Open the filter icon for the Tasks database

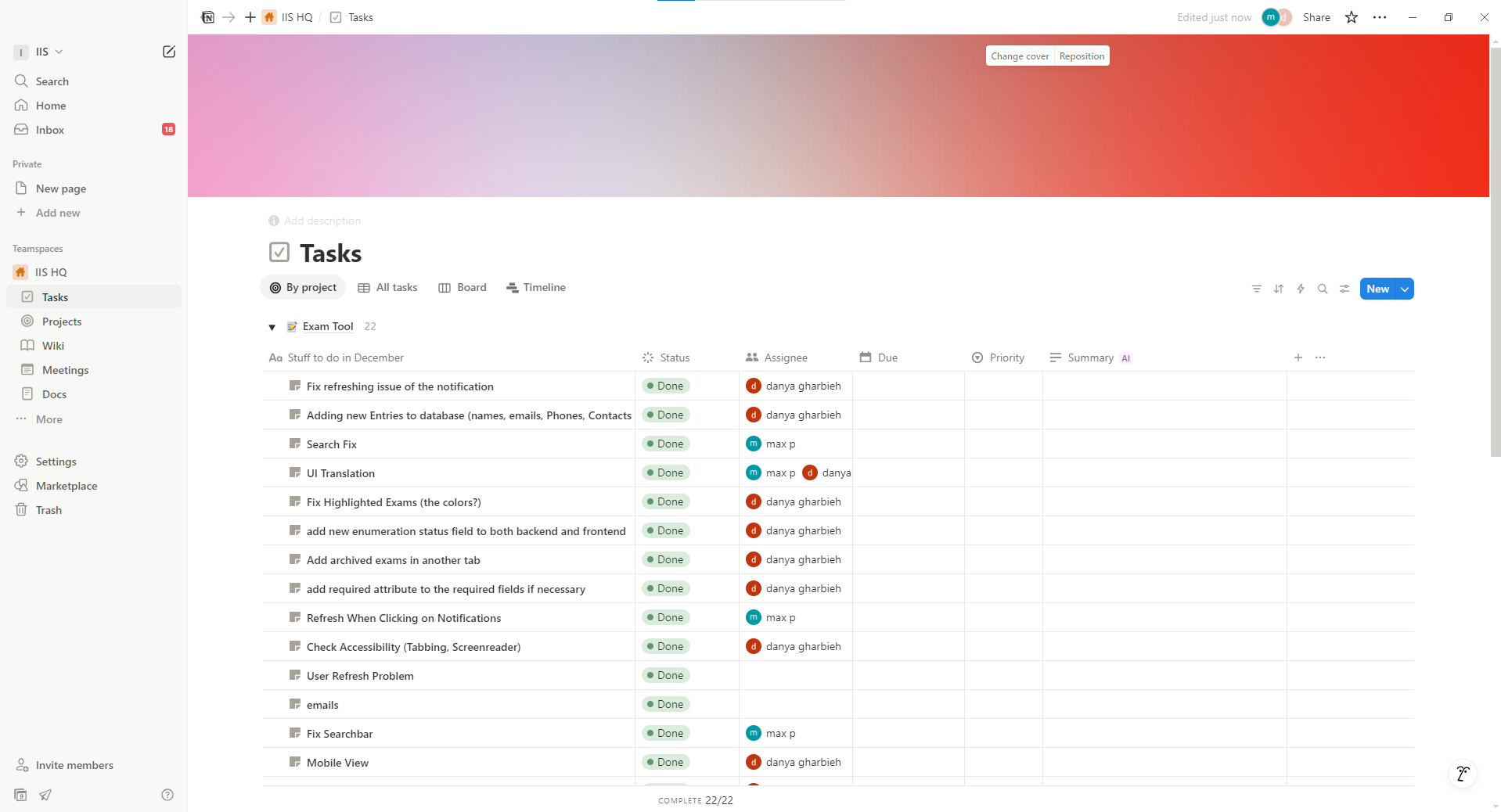(x=1256, y=289)
